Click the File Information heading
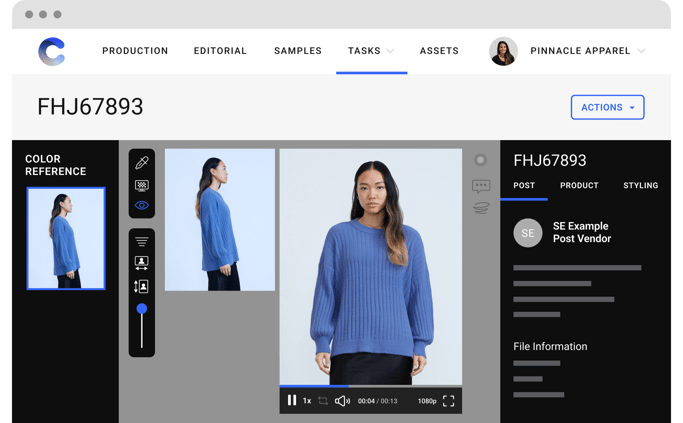 click(x=550, y=346)
